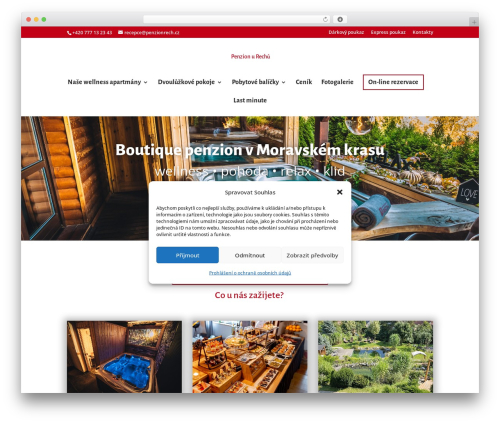Image resolution: width=500 pixels, height=423 pixels.
Task: Open the Dvoulůžkové pokoje menu item
Action: pyautogui.click(x=186, y=82)
